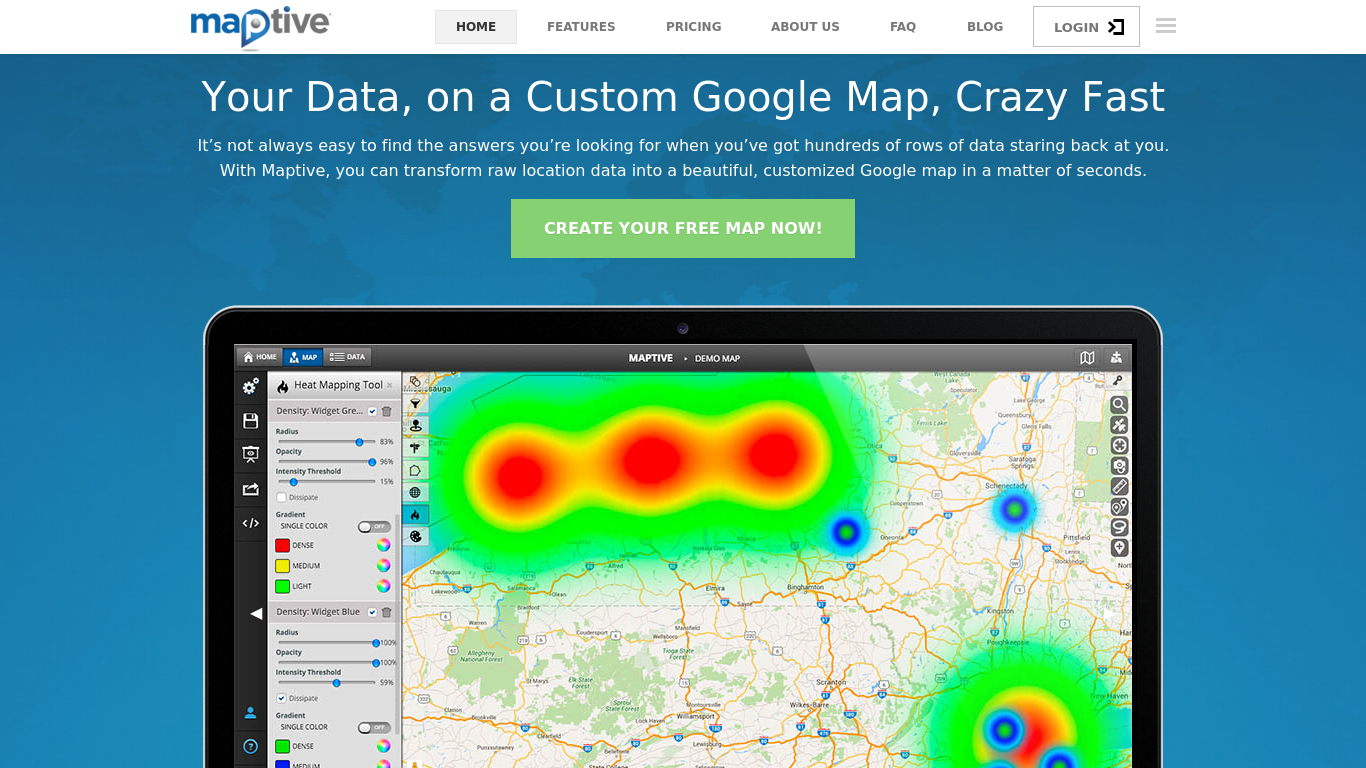Uncheck the Density: Widget Blue checkbox
This screenshot has width=1366, height=768.
tap(372, 612)
